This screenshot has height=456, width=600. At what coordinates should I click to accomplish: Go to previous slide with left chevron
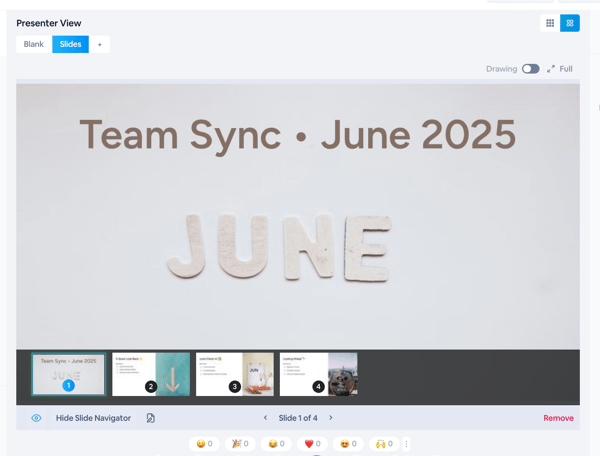coord(265,418)
